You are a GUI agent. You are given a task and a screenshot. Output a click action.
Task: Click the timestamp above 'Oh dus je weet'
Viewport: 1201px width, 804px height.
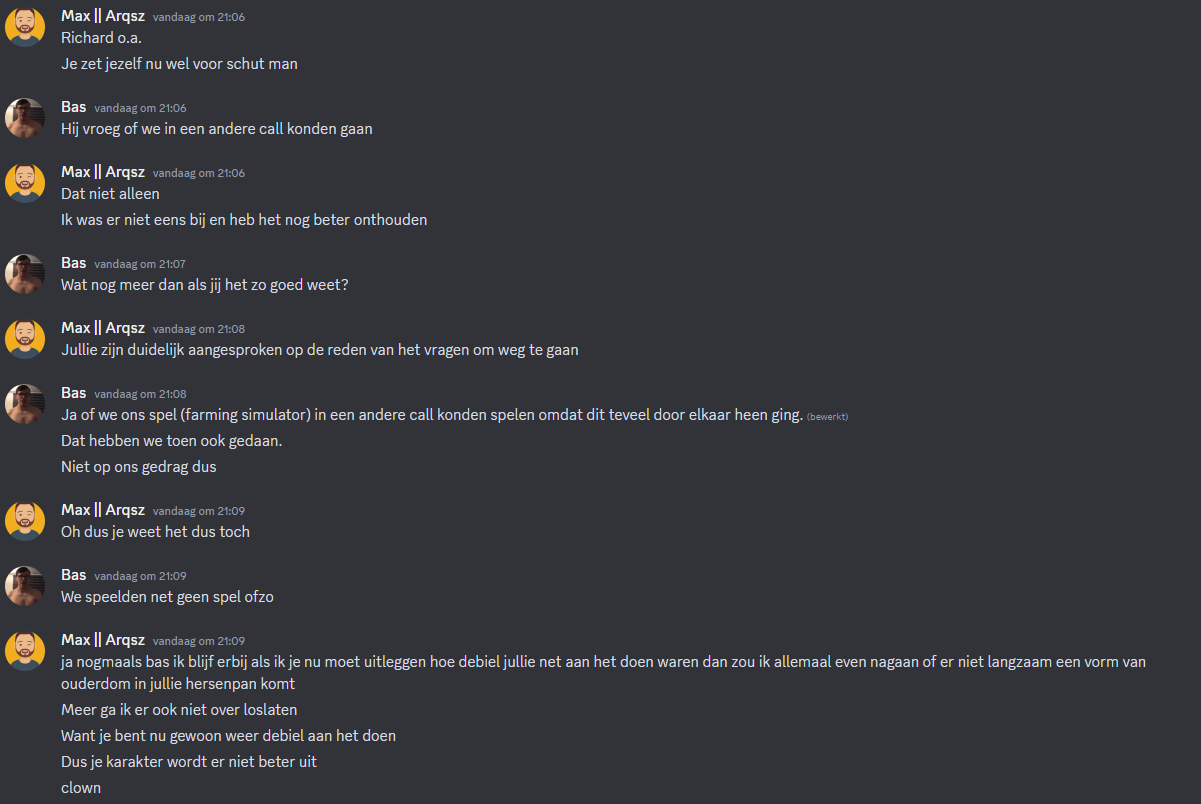click(x=198, y=511)
